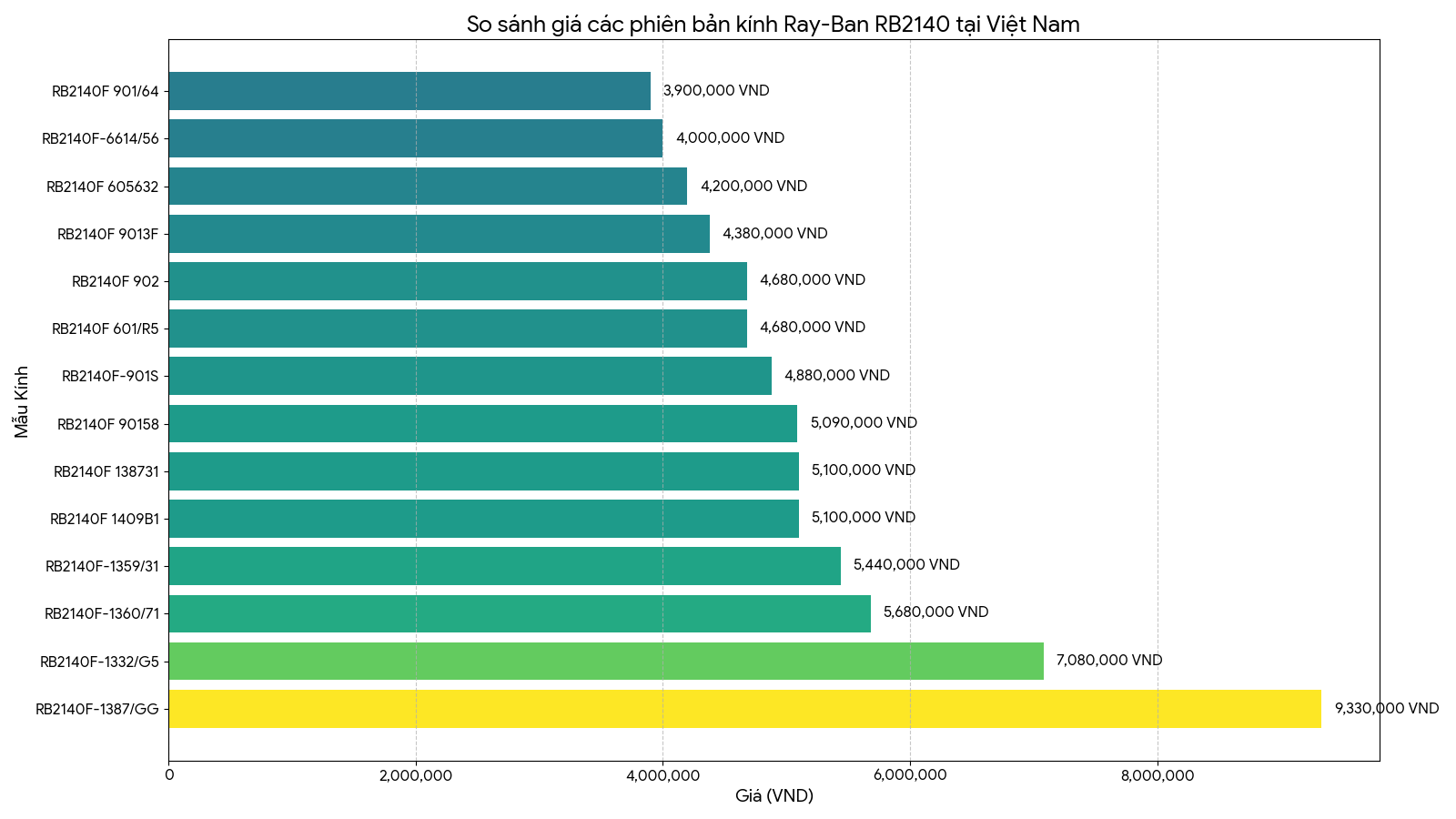1456x819 pixels.
Task: Click the 5,440,000 VND price label
Action: pos(905,565)
